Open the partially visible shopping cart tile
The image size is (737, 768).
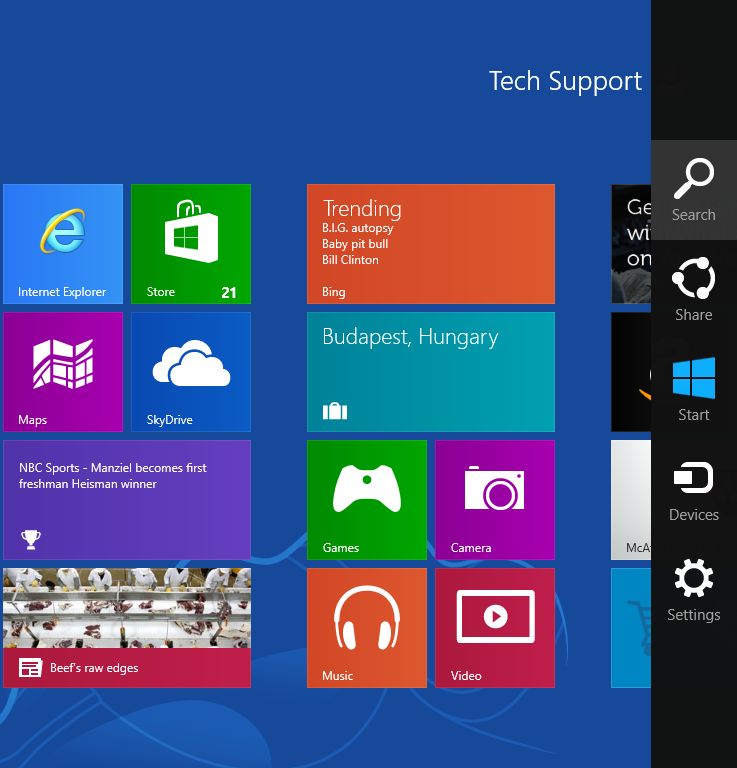pyautogui.click(x=631, y=628)
